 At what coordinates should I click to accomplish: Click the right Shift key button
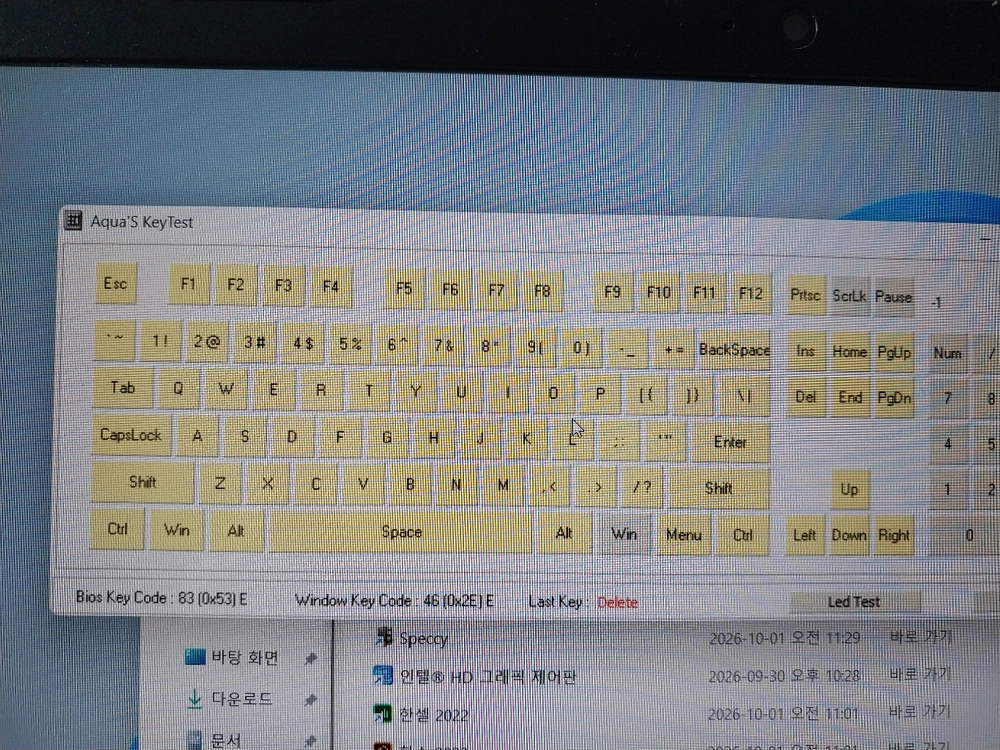click(x=719, y=489)
